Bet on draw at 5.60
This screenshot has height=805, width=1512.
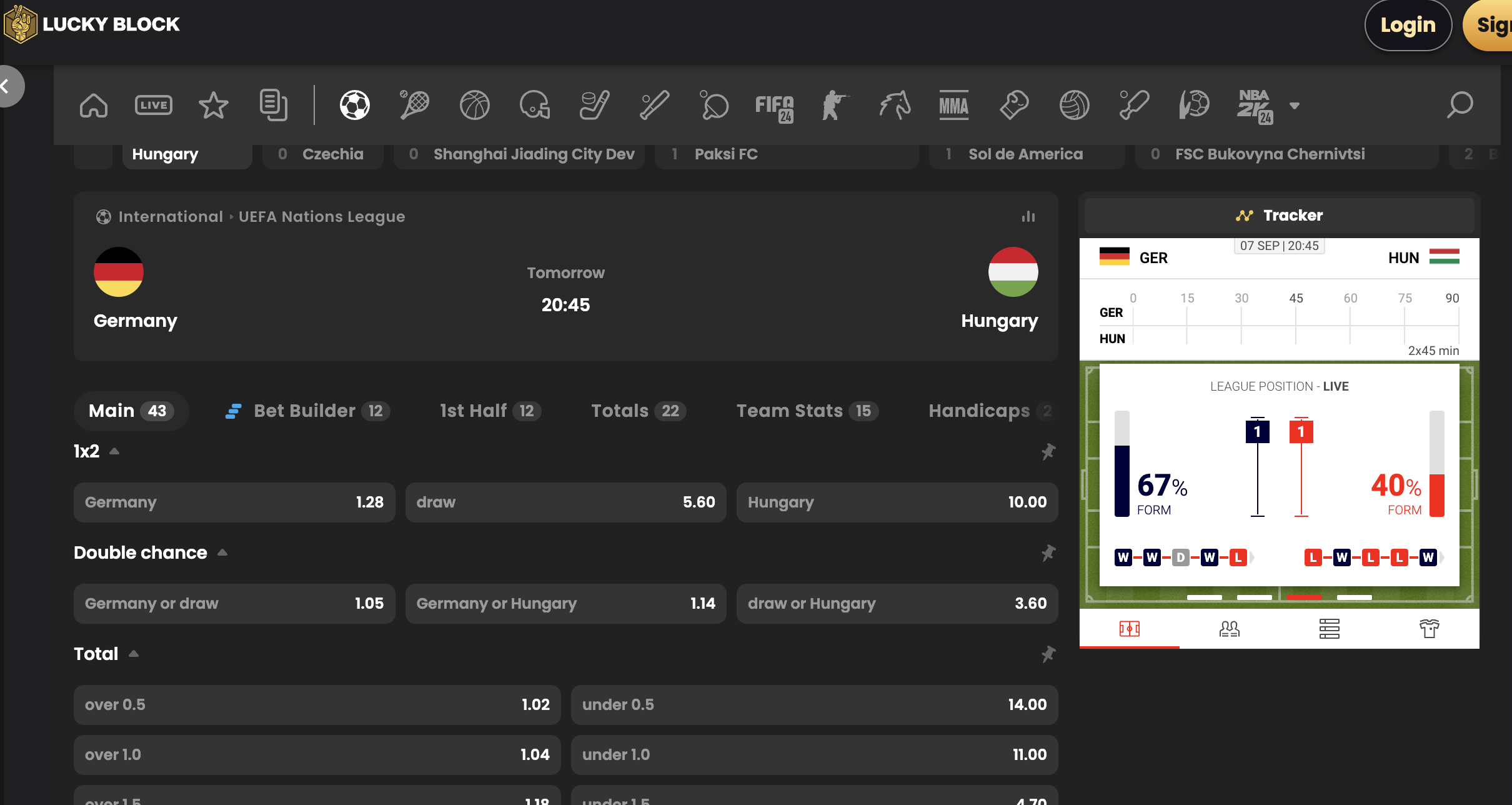[565, 502]
